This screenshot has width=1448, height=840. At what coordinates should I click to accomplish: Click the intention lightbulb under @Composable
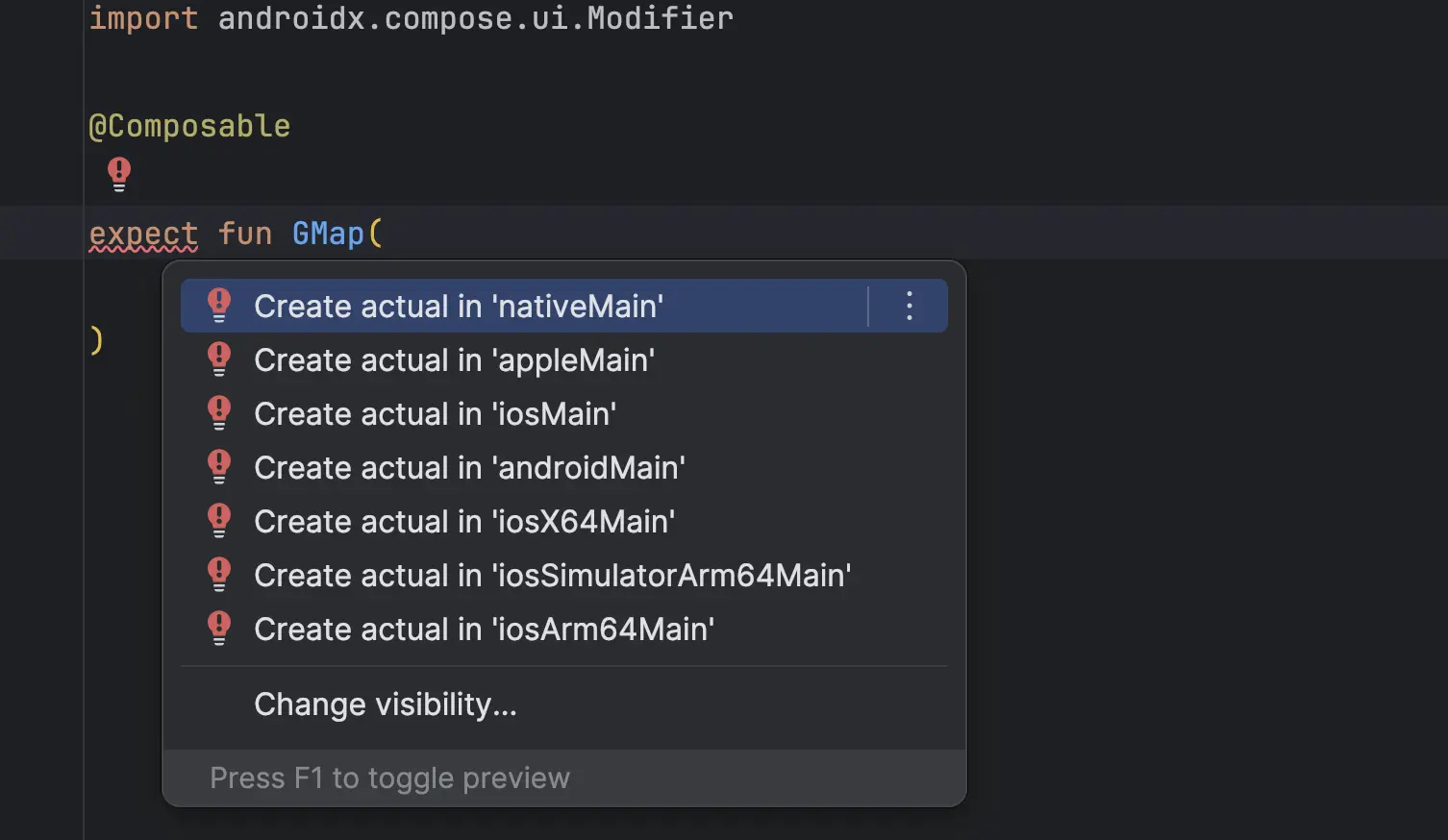119,173
